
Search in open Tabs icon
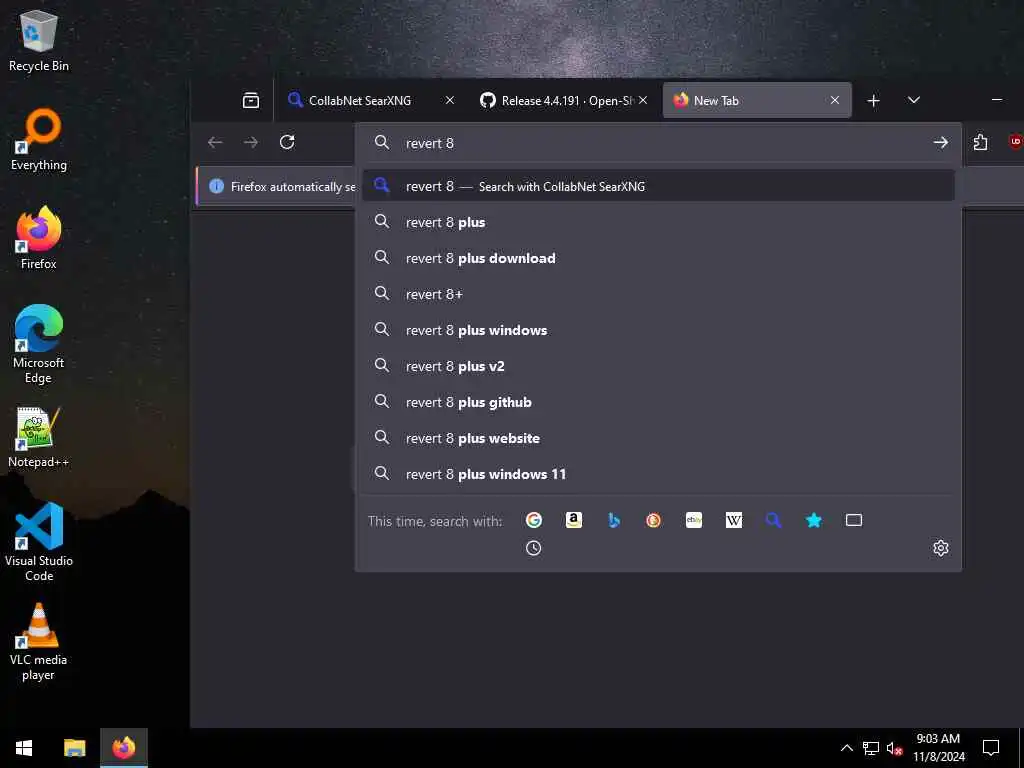click(854, 520)
